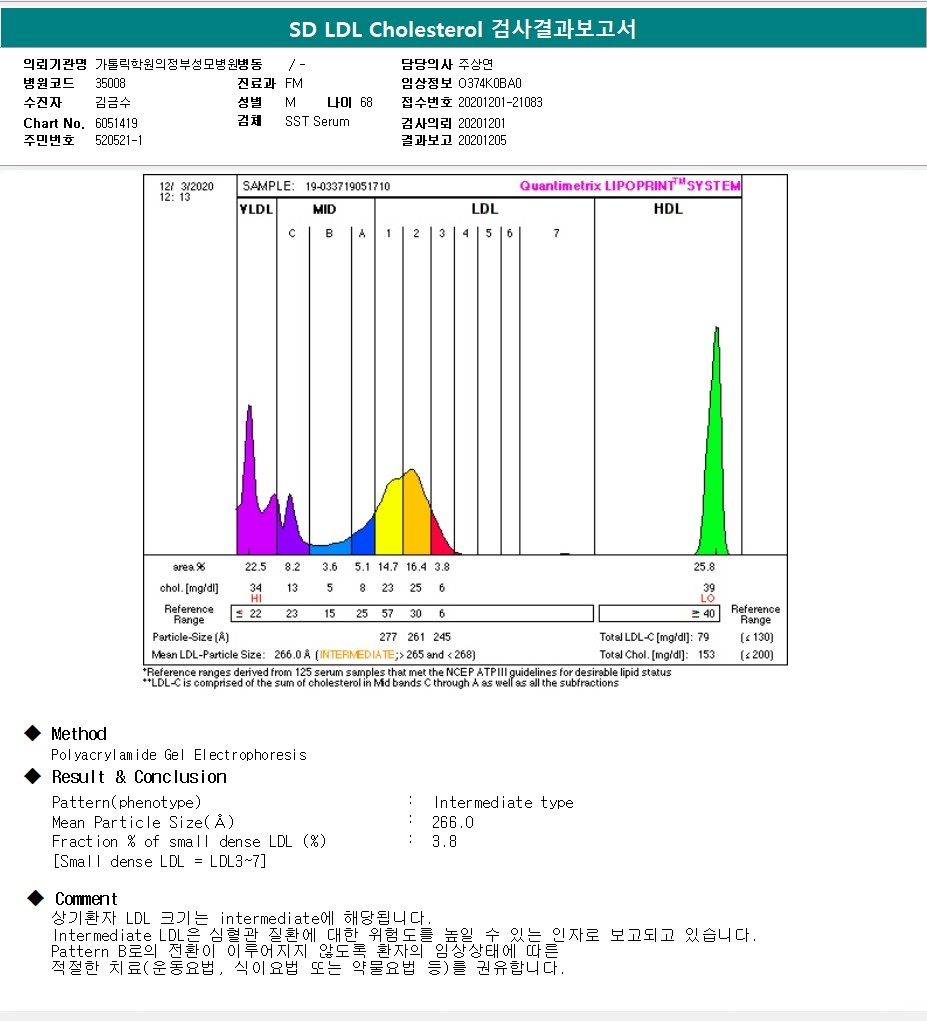The height and width of the screenshot is (1021, 927).
Task: Select the orange LO flag under HDL
Action: tap(708, 598)
